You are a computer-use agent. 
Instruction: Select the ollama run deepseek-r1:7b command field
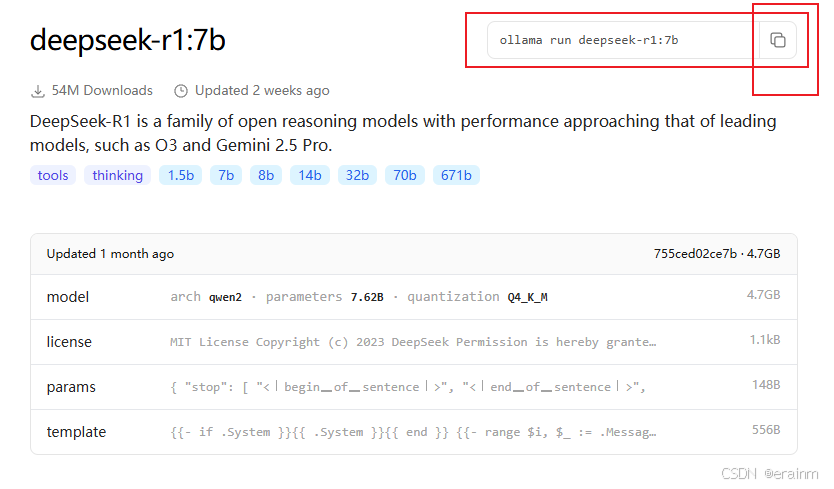click(x=623, y=40)
